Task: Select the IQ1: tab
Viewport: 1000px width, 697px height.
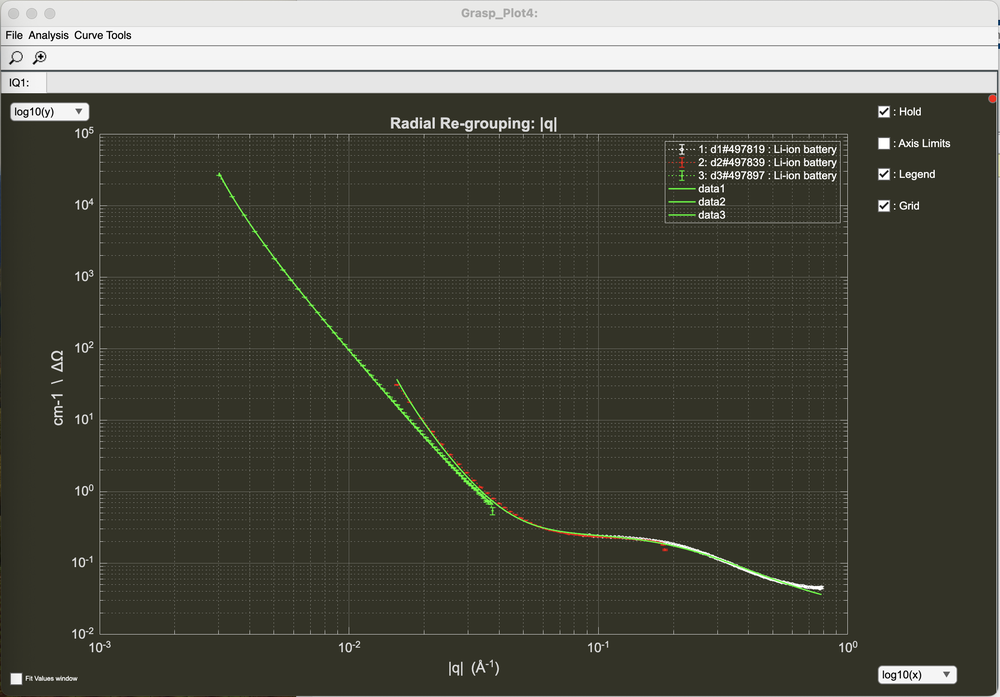Action: [21, 82]
